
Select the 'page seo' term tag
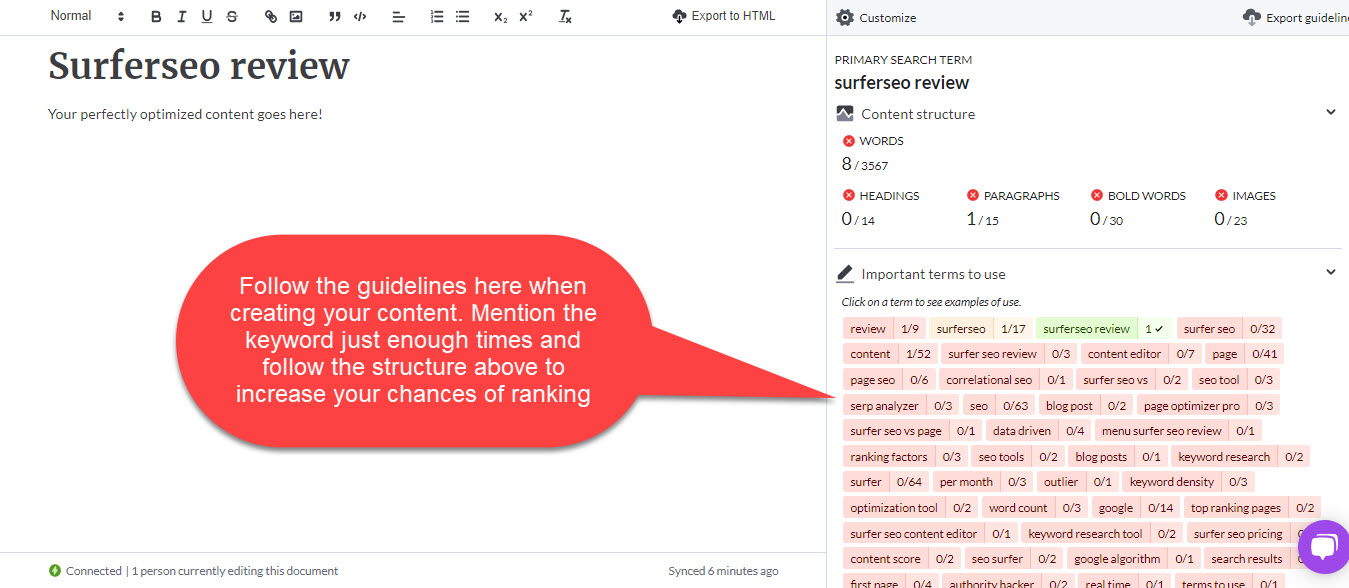pyautogui.click(x=889, y=380)
